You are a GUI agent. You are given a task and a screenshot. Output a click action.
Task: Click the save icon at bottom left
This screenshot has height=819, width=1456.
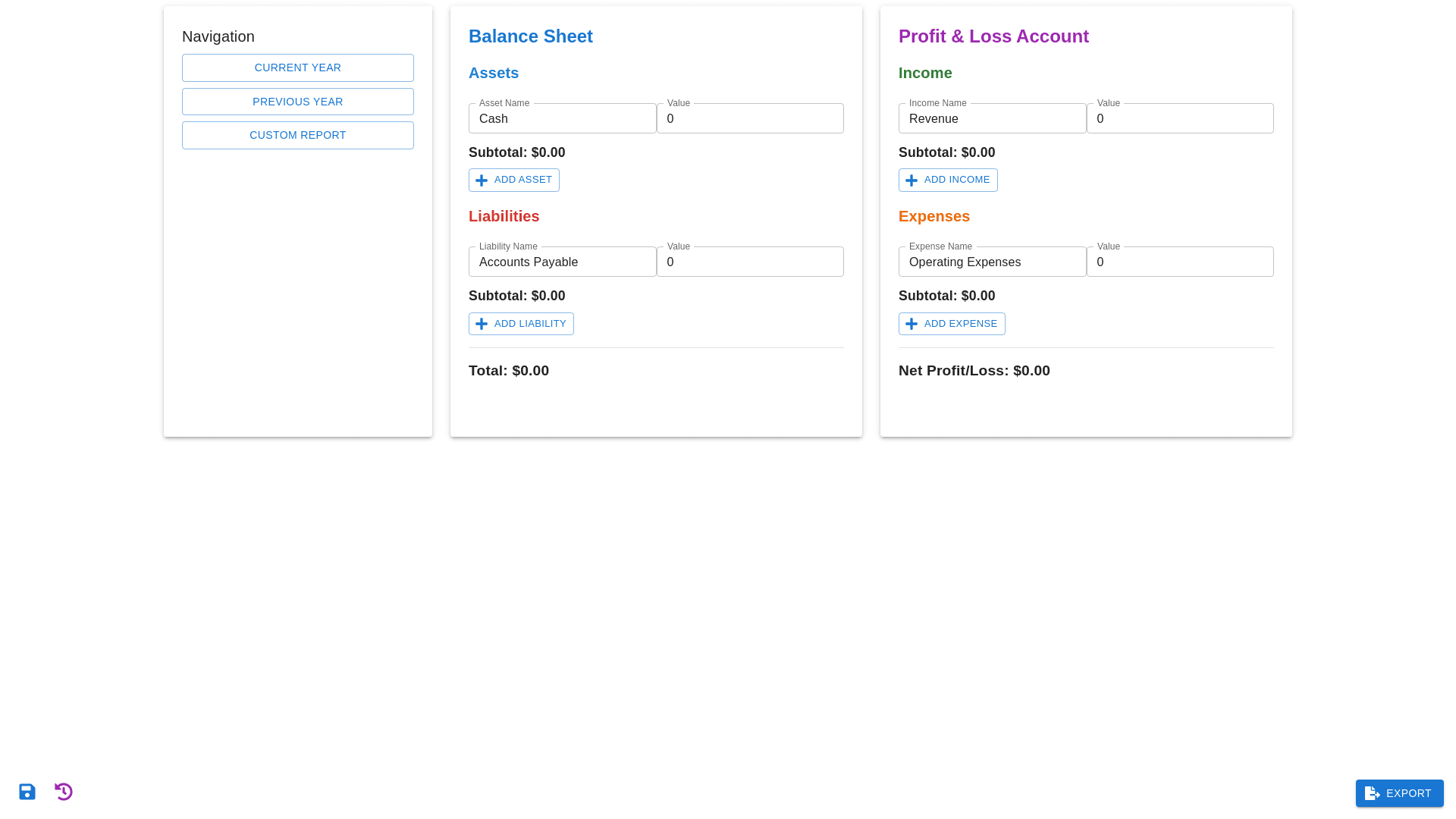point(27,792)
